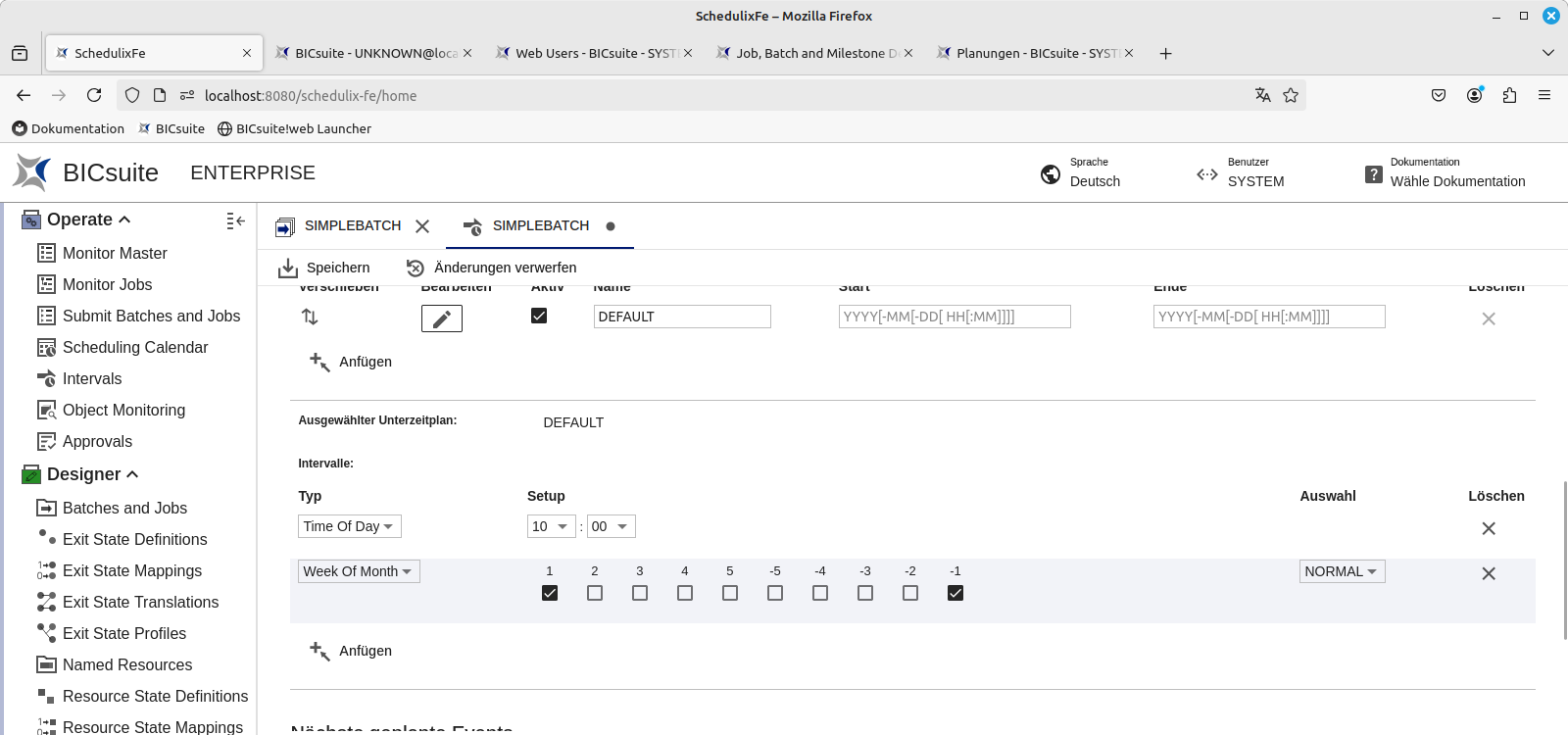Collapse the sidebar navigation panel
The height and width of the screenshot is (735, 1568).
235,220
